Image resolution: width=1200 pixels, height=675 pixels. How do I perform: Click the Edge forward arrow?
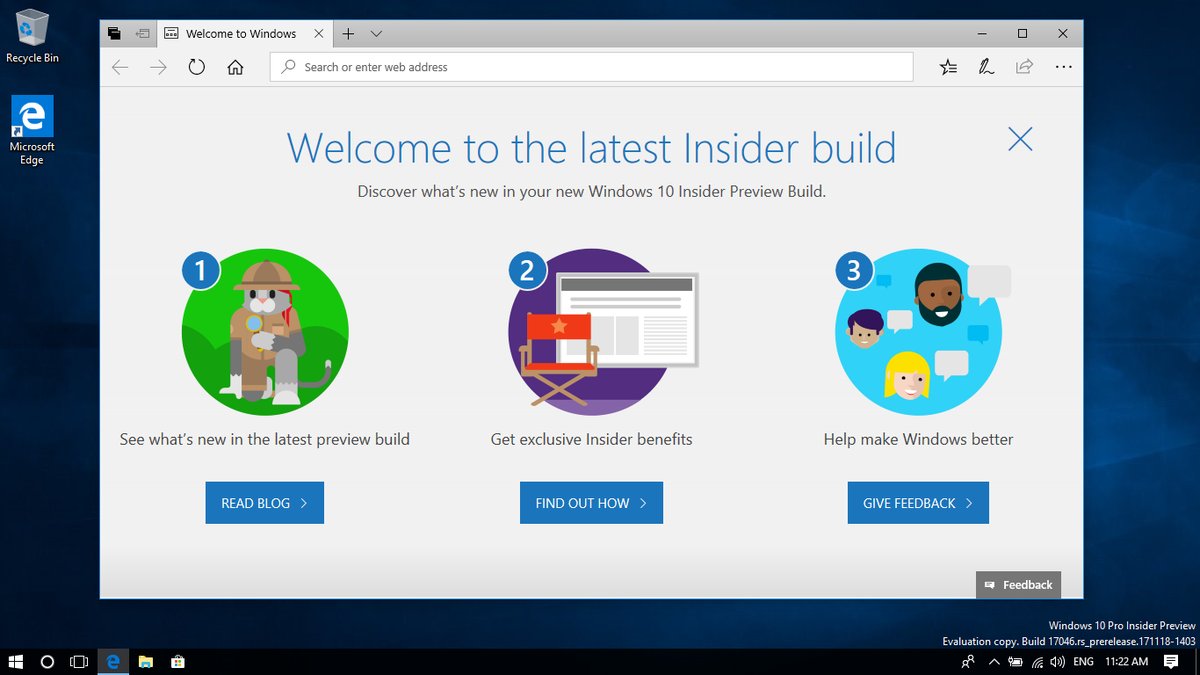pos(158,67)
